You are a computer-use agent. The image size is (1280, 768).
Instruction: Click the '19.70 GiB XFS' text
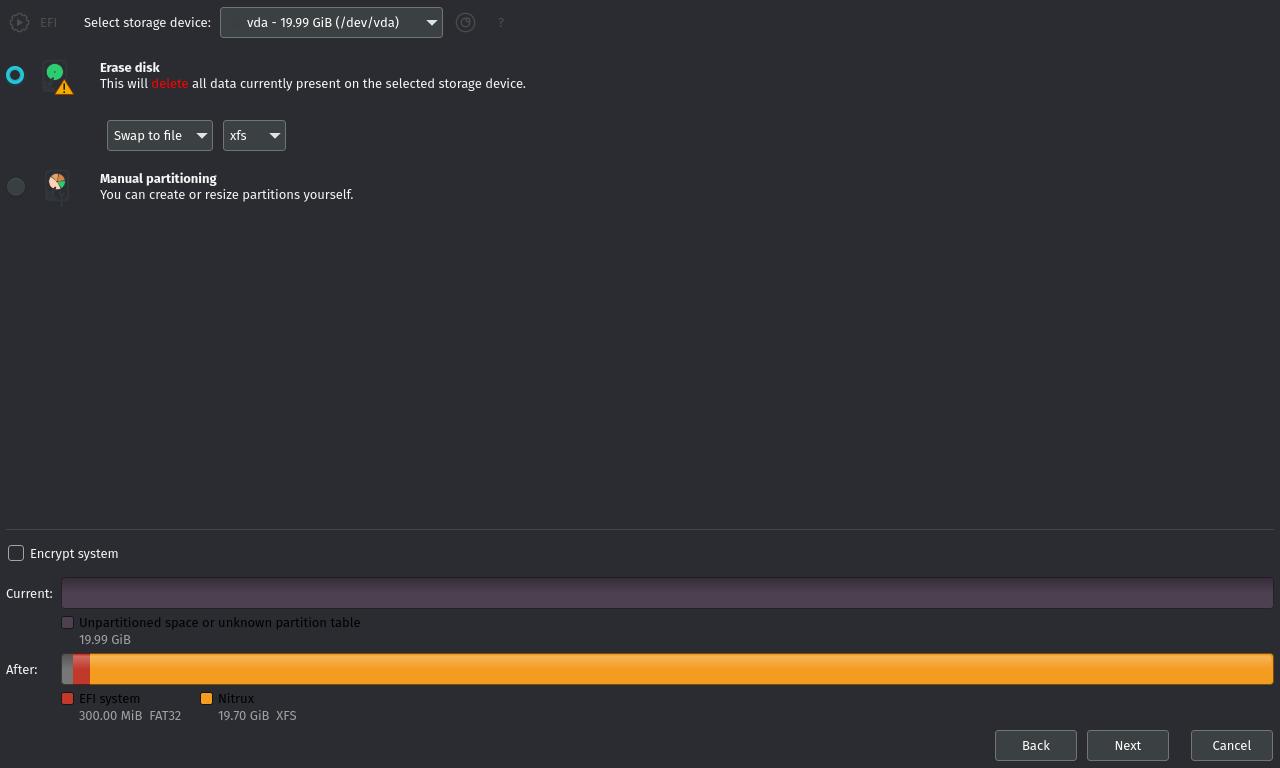pyautogui.click(x=257, y=715)
